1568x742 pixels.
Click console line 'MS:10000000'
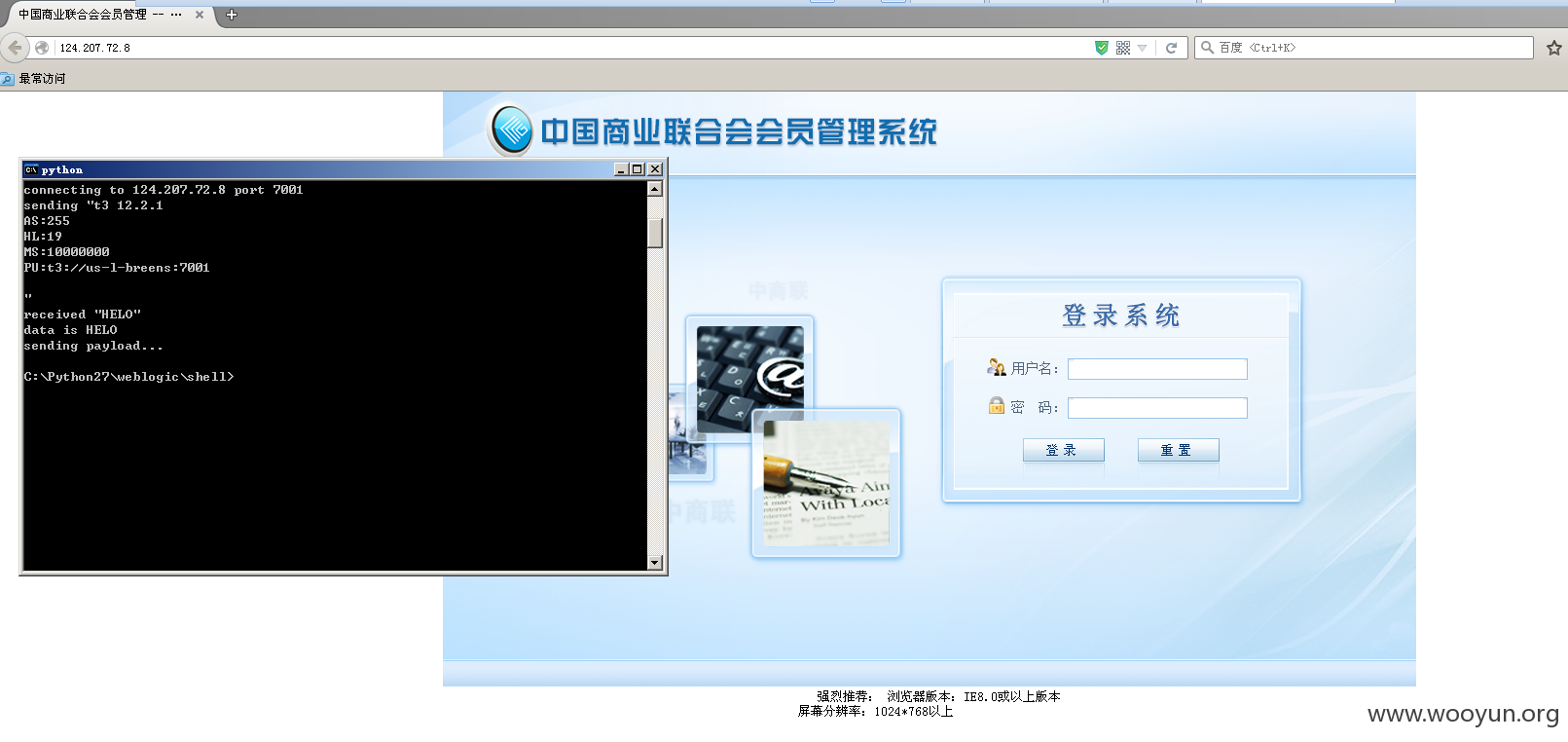66,252
